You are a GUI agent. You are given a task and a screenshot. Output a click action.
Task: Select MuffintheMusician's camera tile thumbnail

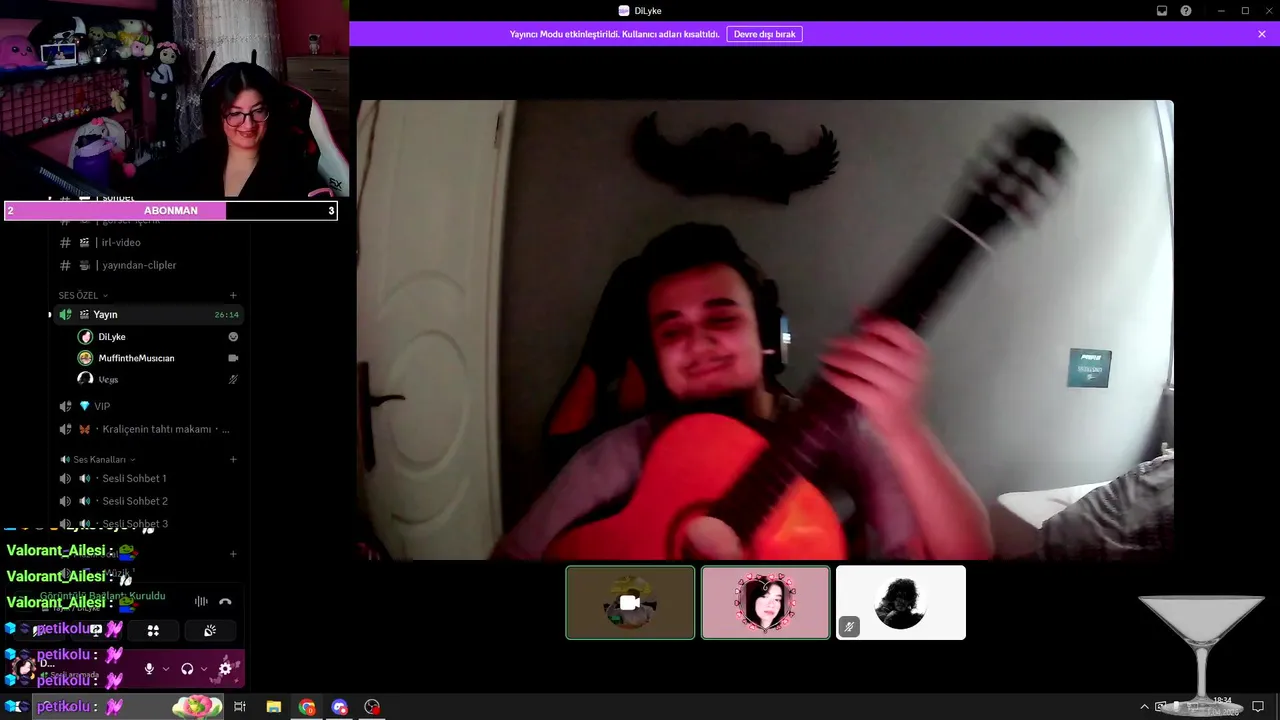(630, 602)
